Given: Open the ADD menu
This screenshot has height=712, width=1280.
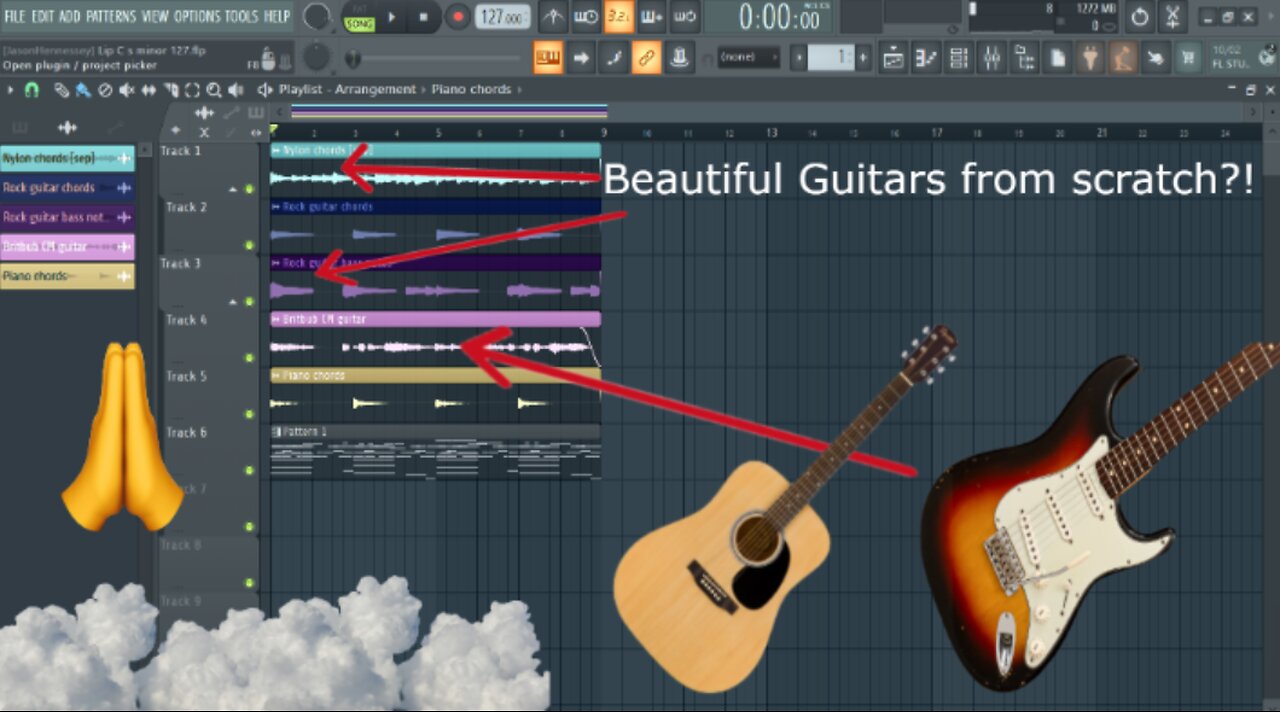Looking at the screenshot, I should click(69, 16).
